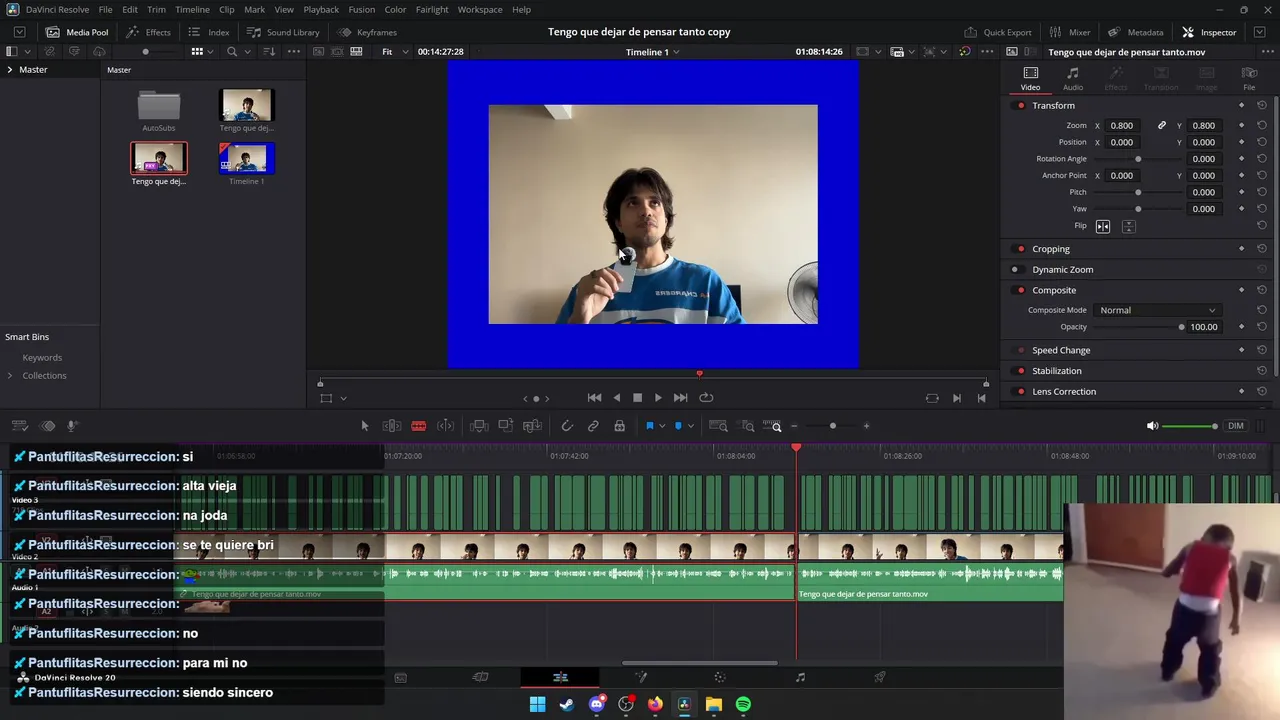Open Spotify from the taskbar
1280x720 pixels.
coord(743,704)
